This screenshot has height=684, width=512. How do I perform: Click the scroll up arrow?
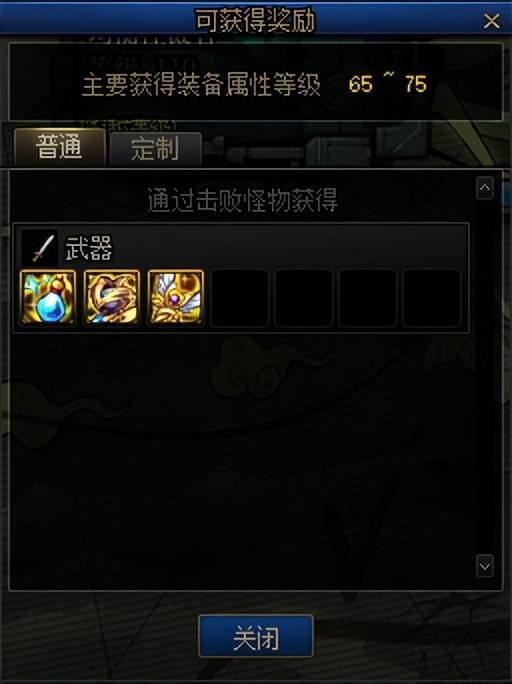485,188
